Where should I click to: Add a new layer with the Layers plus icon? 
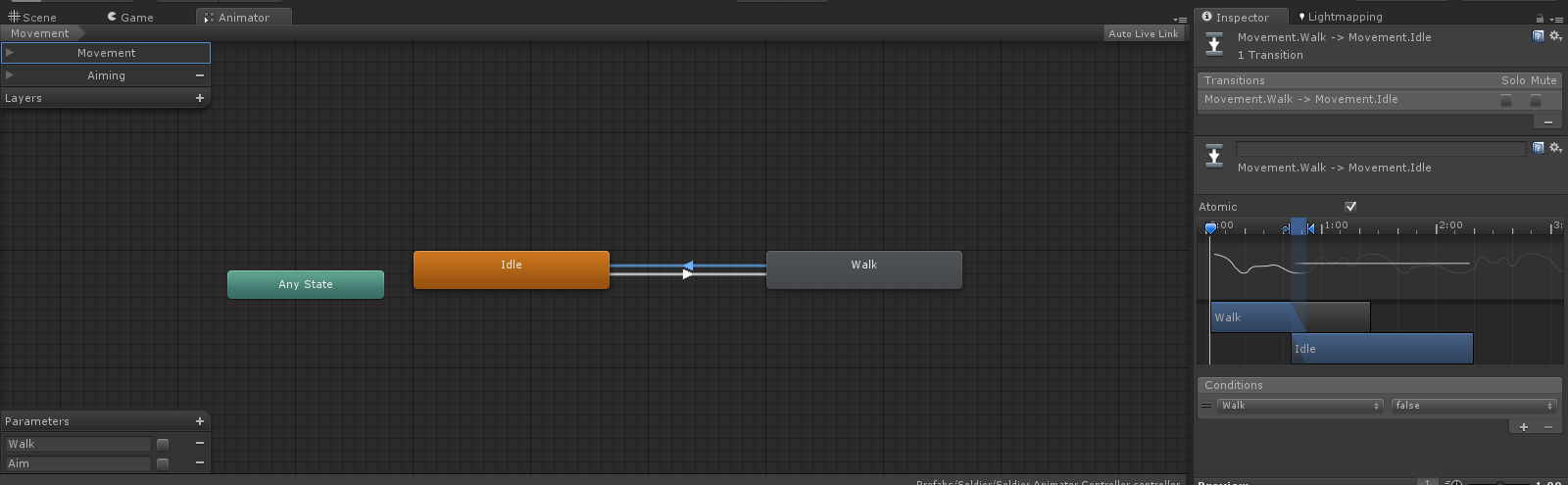tap(200, 98)
